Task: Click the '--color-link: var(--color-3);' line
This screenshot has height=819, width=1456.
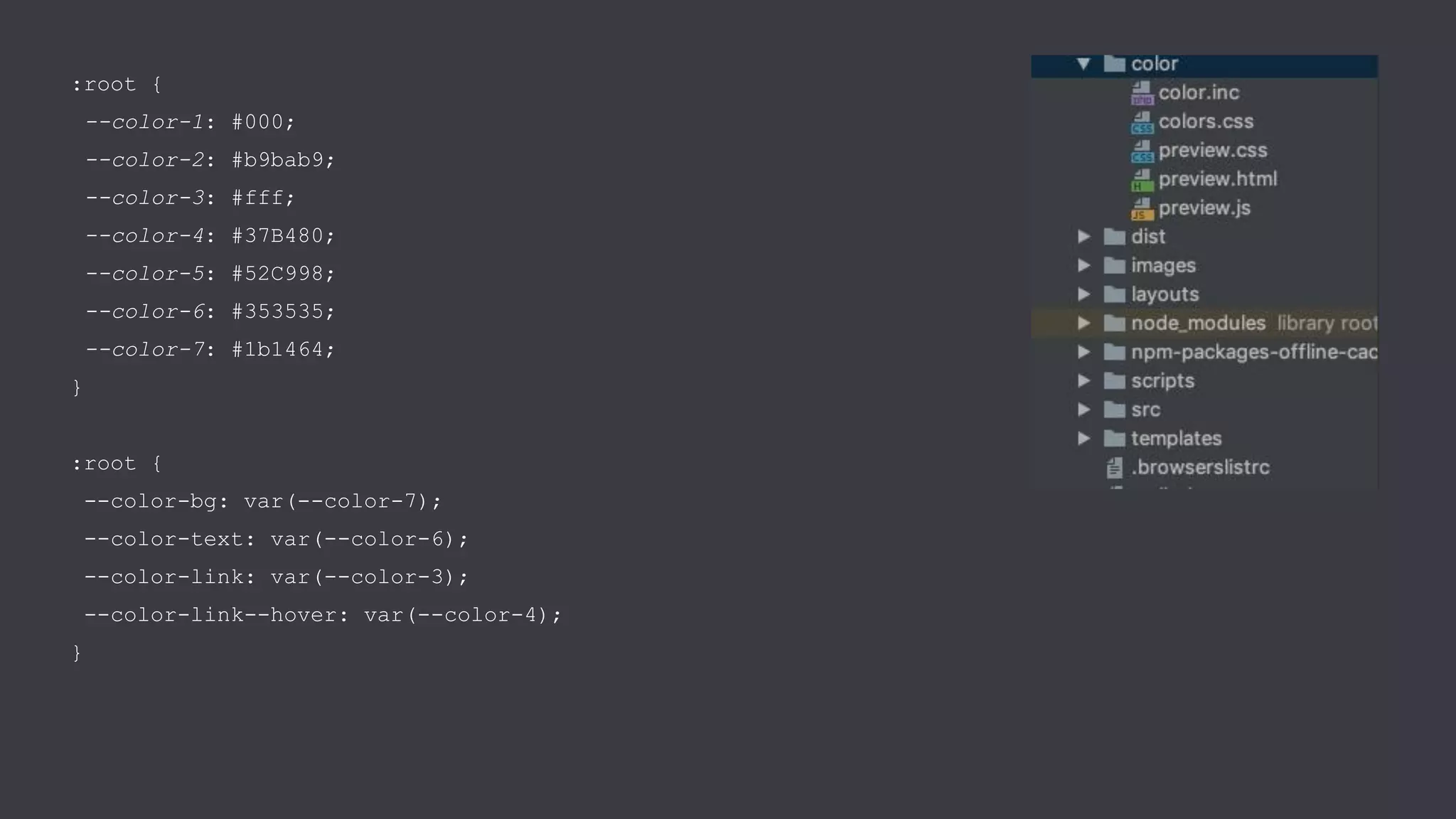Action: [277, 577]
